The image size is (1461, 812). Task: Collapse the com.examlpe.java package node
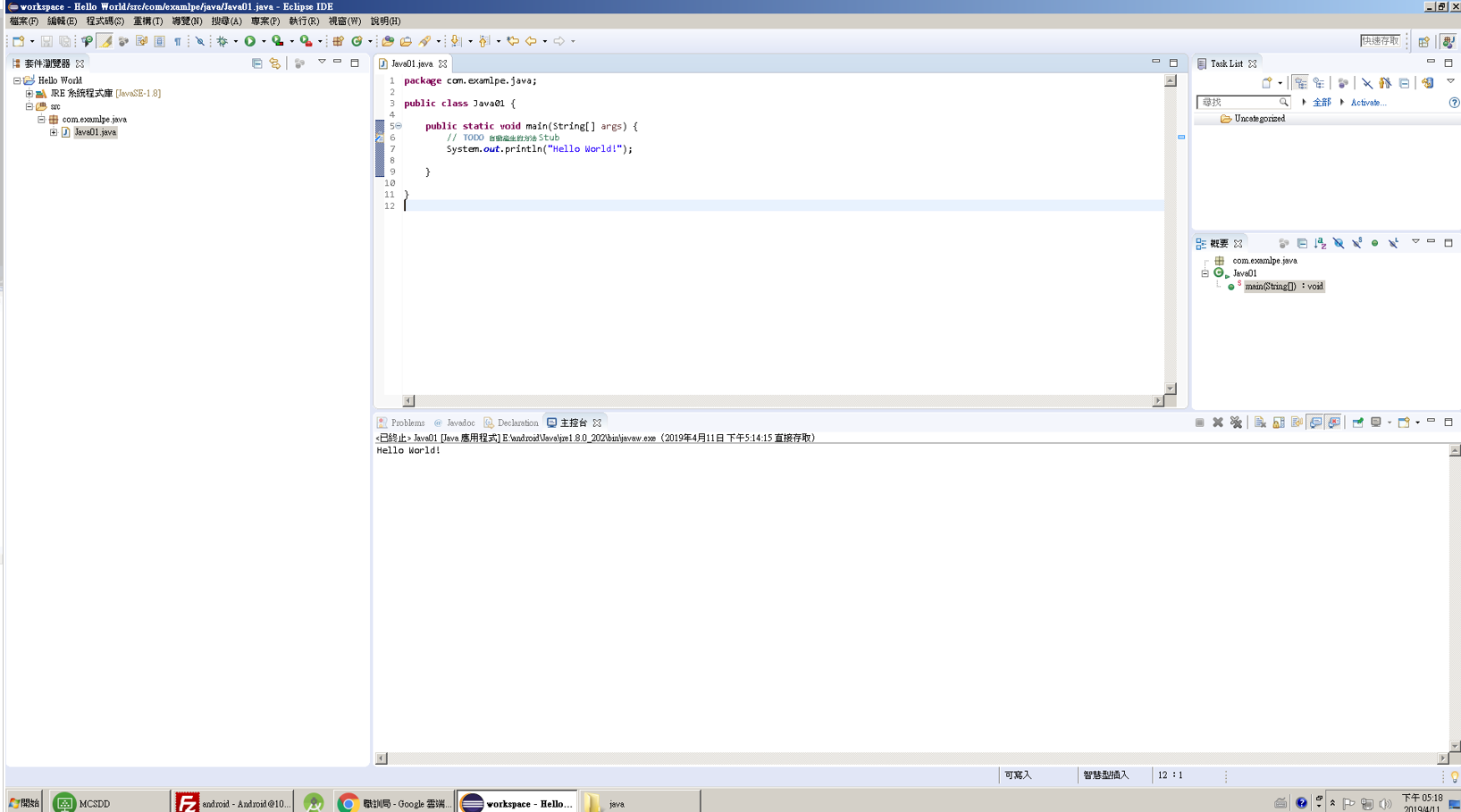[41, 119]
